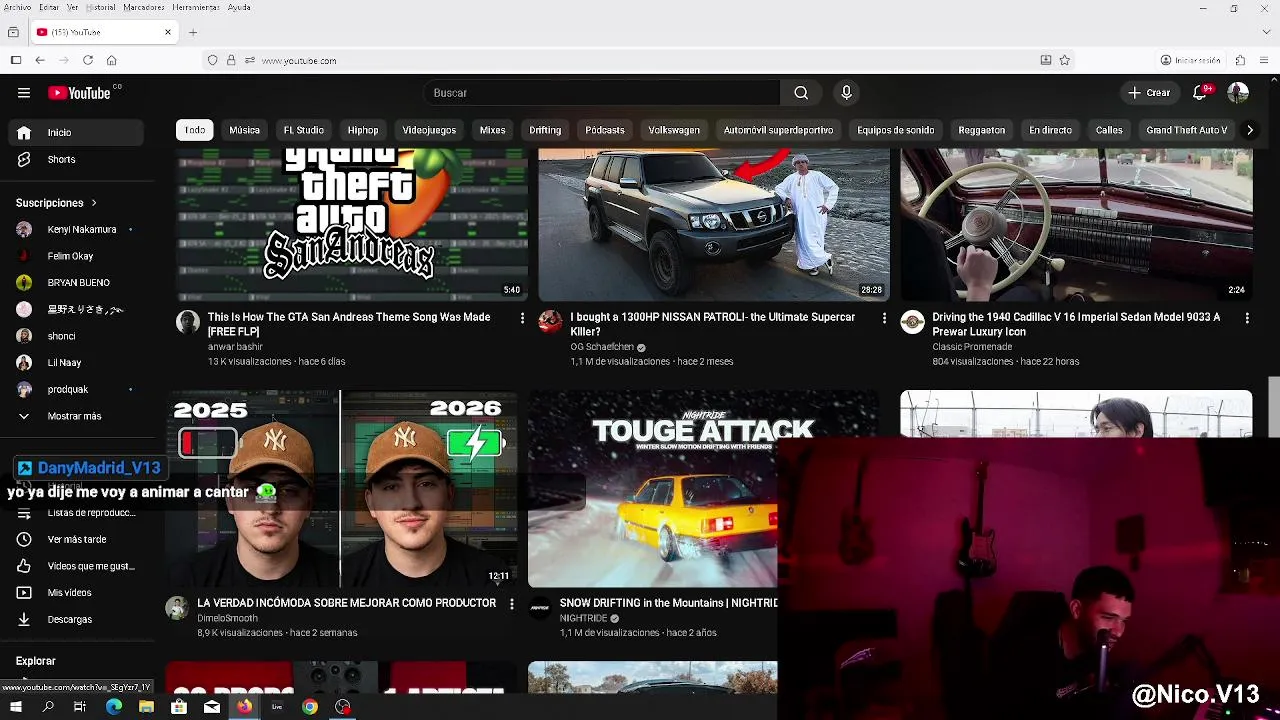Screen dimensions: 1280x720
Task: Play the Touge Attack snow drifting thumbnail
Action: click(x=652, y=489)
